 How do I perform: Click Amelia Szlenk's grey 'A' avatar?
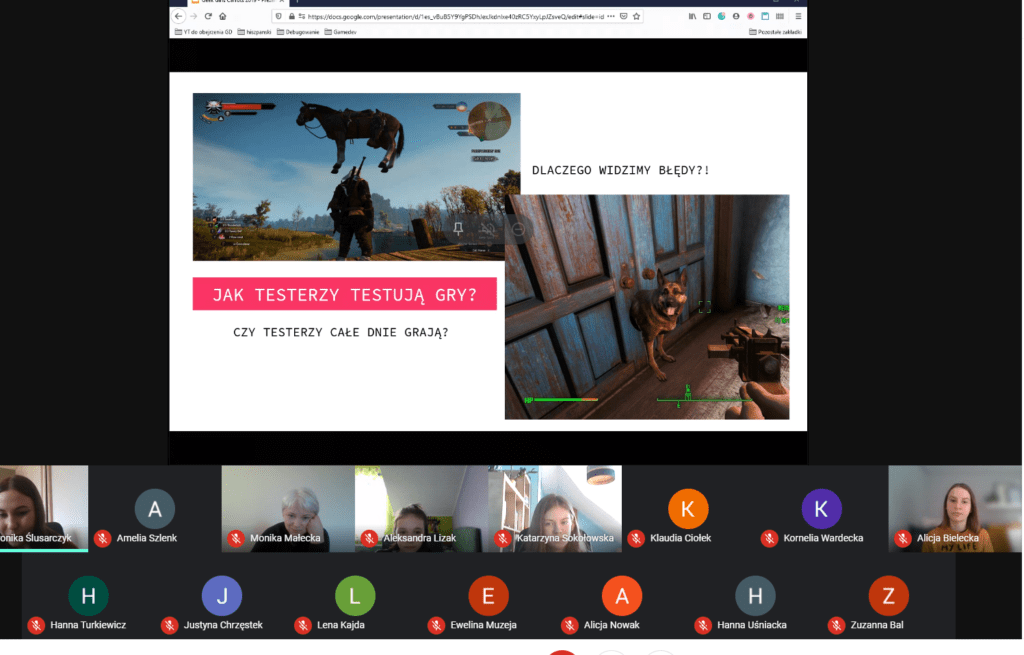point(155,509)
